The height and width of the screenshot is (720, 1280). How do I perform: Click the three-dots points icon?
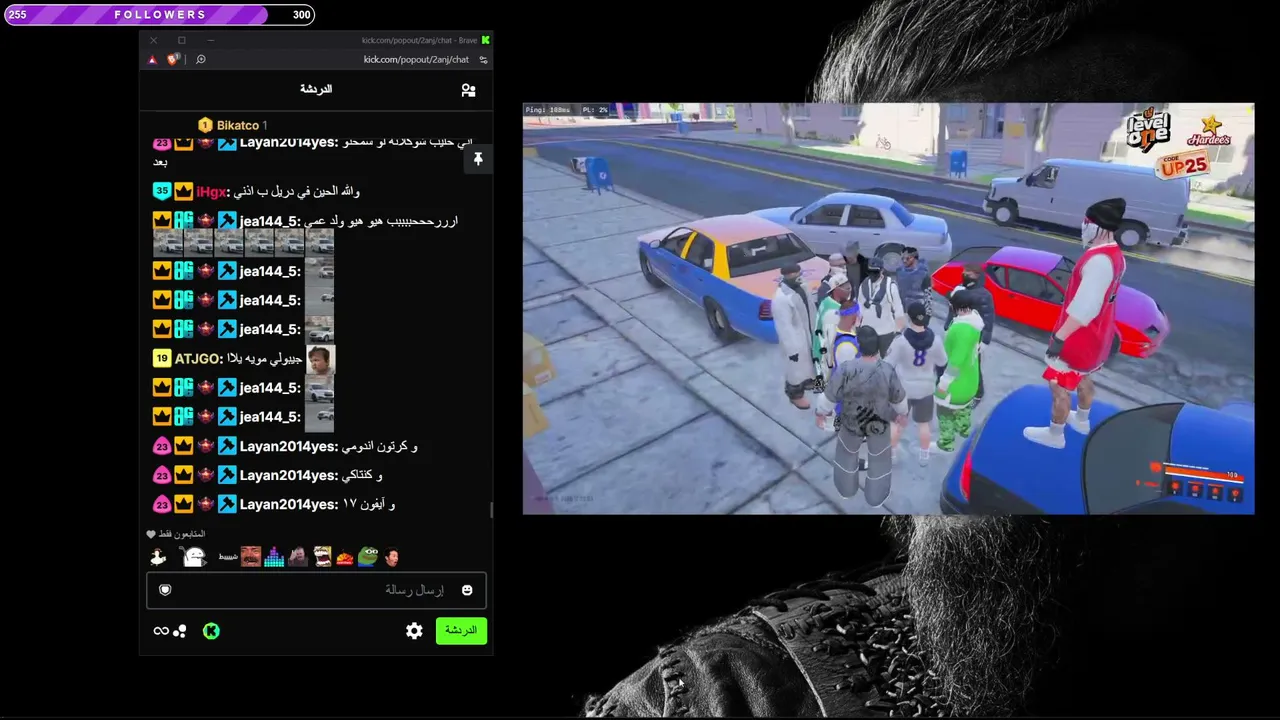(180, 631)
